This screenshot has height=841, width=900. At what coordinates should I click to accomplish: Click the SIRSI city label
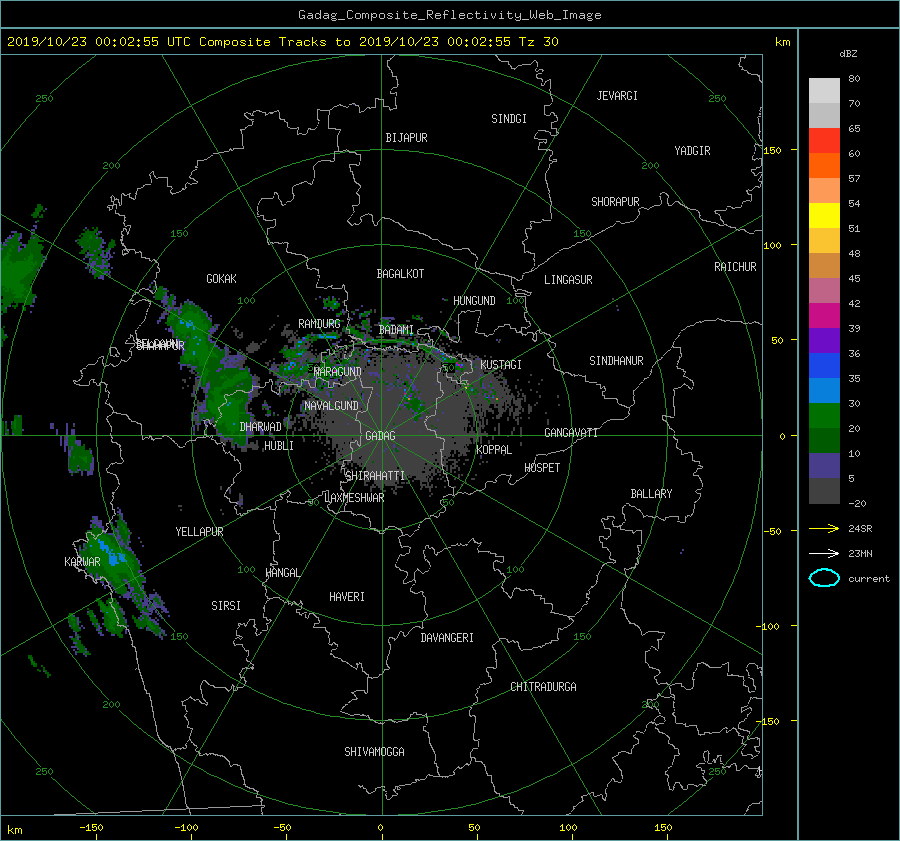226,606
